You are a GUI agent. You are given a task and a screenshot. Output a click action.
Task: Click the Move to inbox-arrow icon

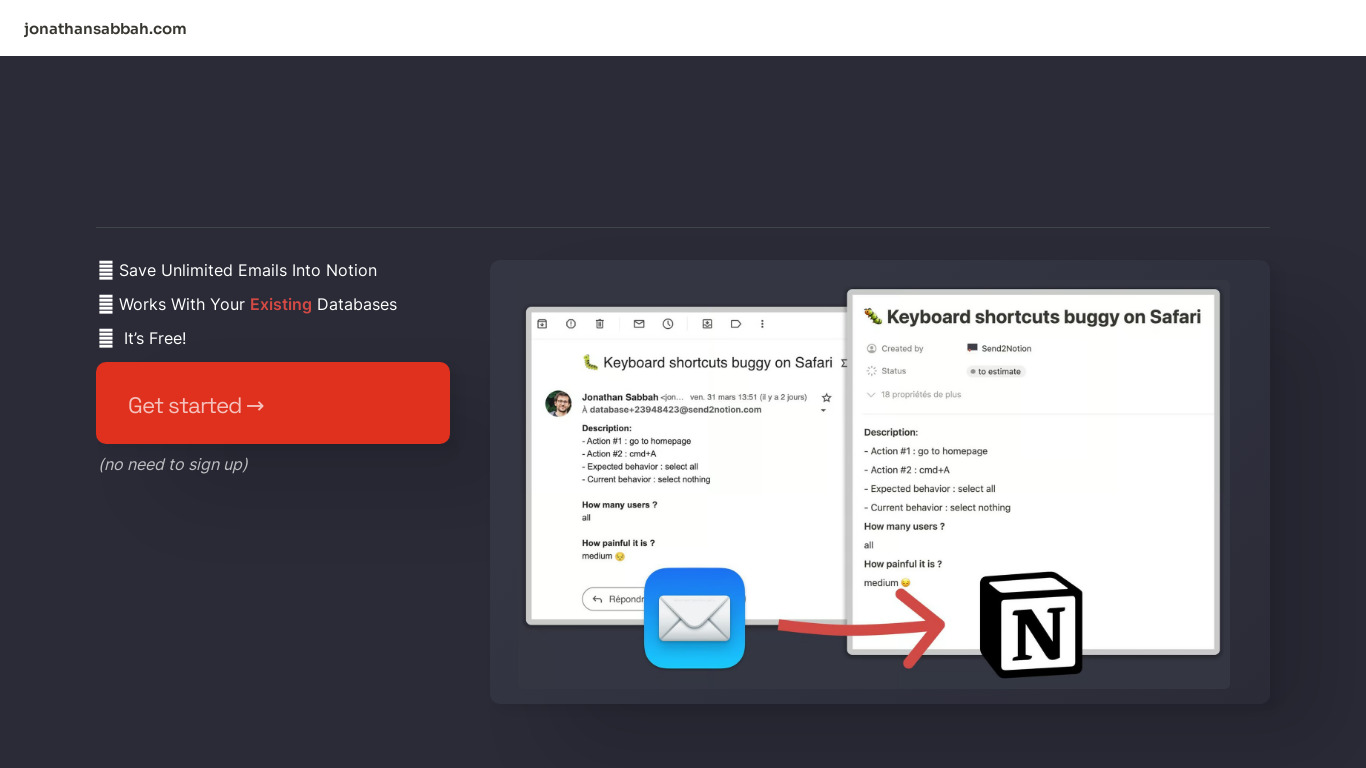pos(707,324)
